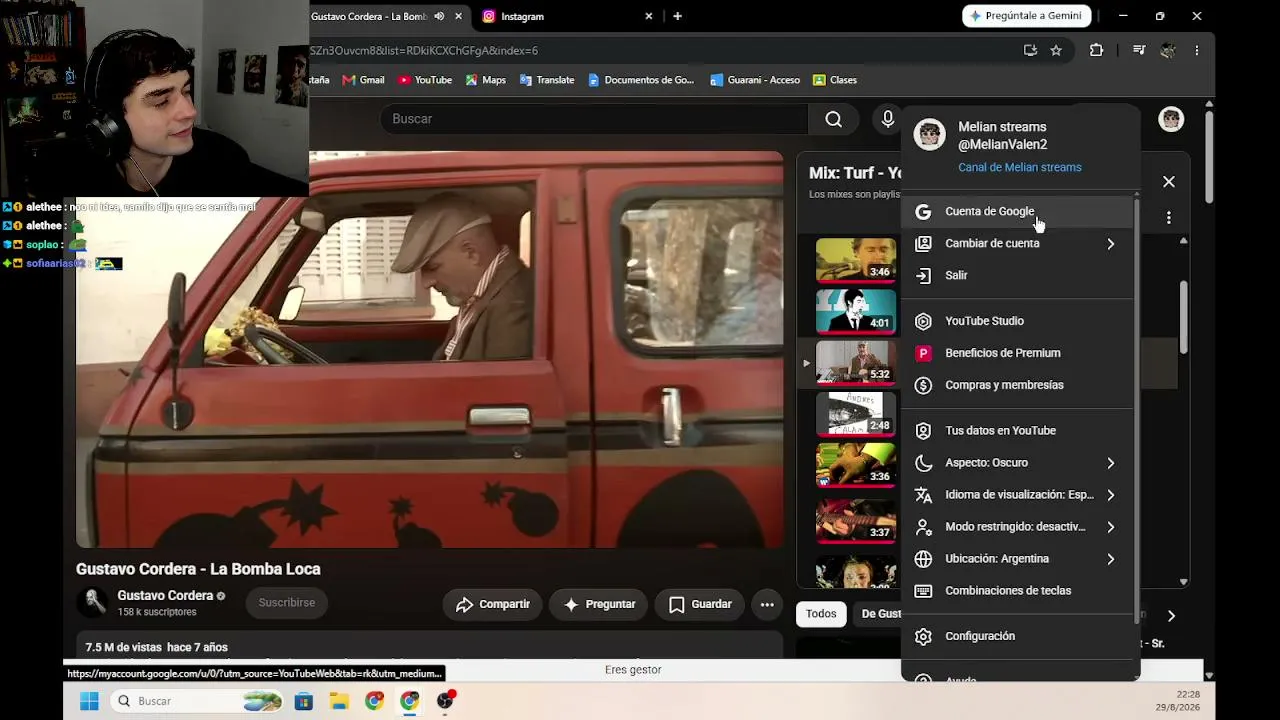Bookmark this page with the star icon
This screenshot has height=720, width=1280.
click(x=1056, y=50)
